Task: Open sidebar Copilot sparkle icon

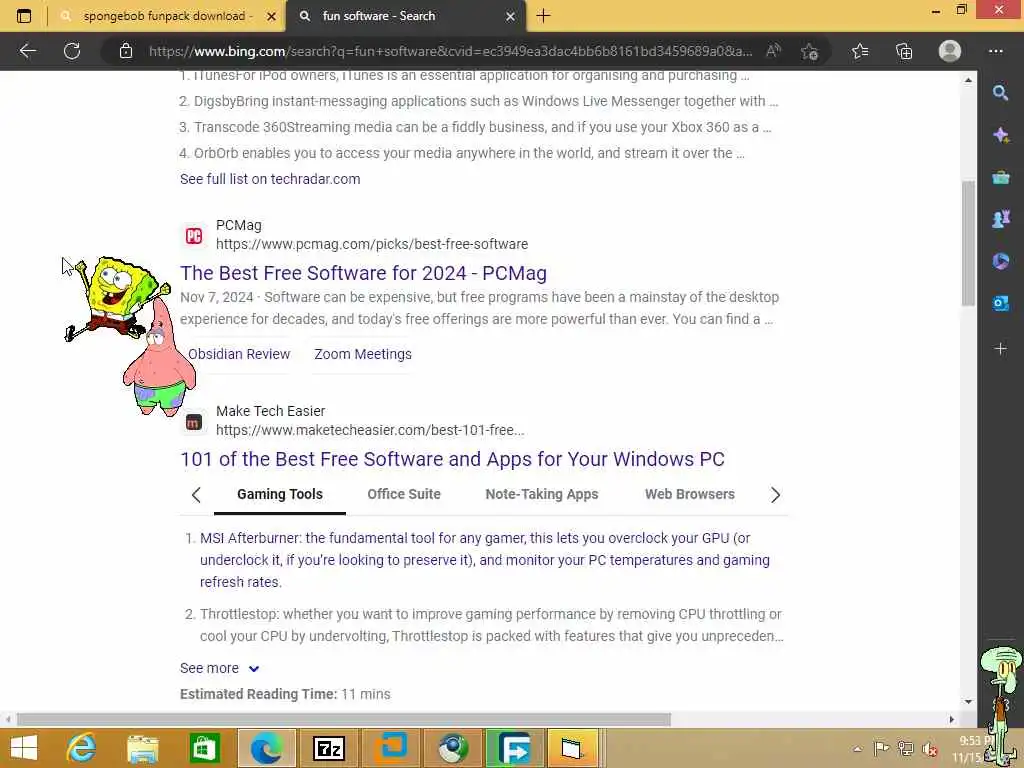Action: pos(1000,135)
